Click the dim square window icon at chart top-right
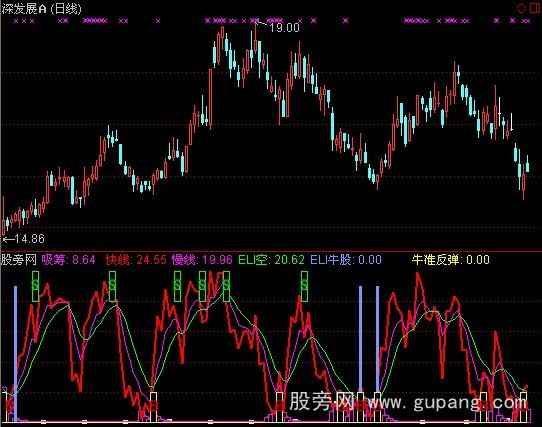The width and height of the screenshot is (542, 427). (535, 9)
